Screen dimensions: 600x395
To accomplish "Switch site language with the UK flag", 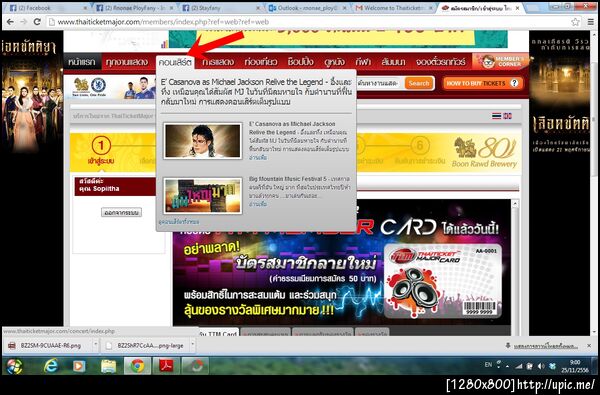I will click(507, 116).
